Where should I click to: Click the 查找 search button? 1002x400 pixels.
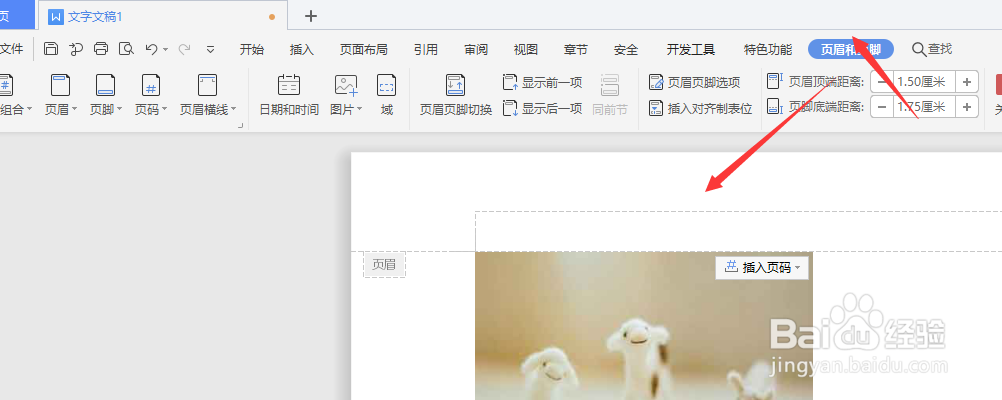(932, 49)
